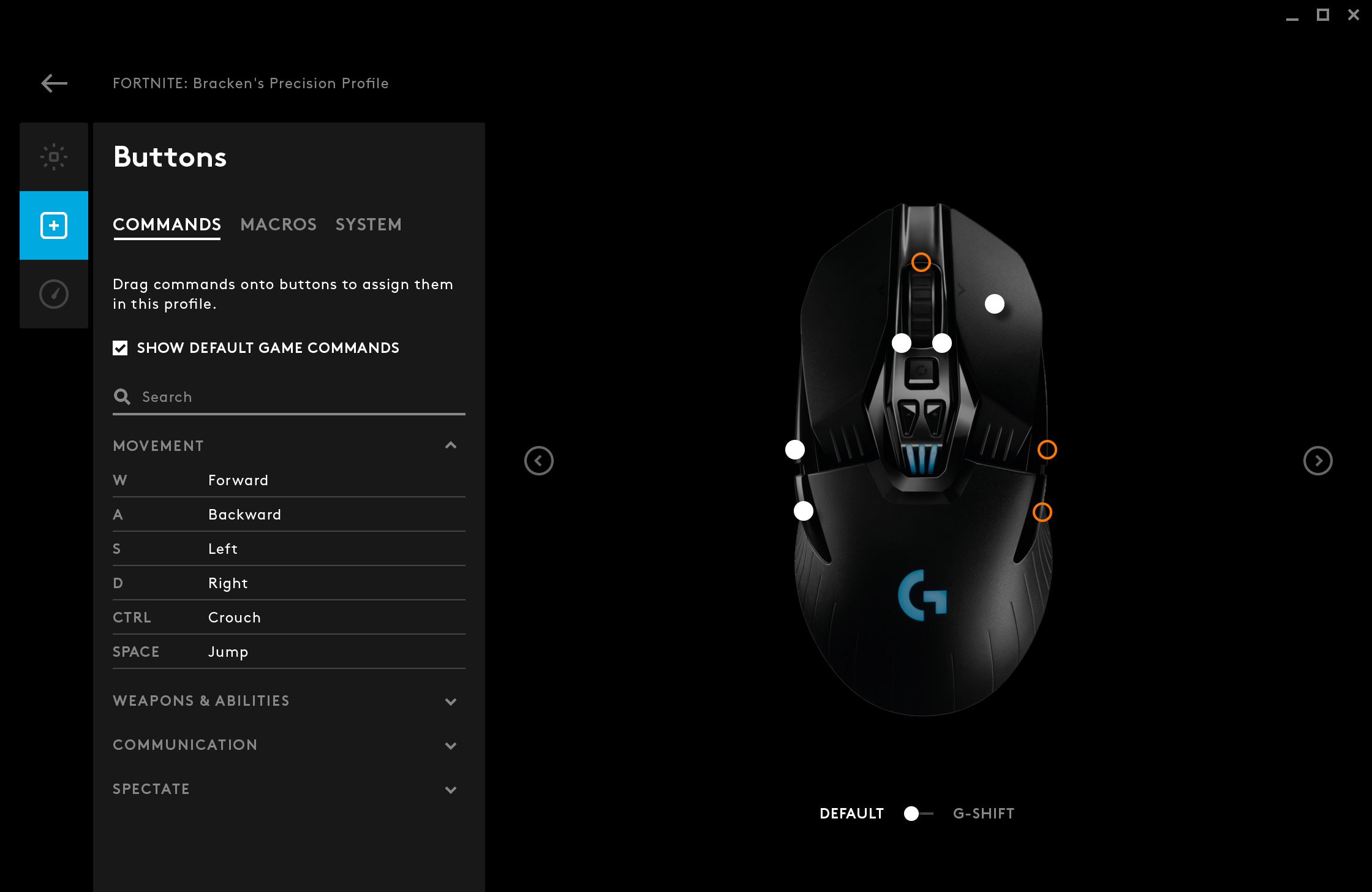Collapse the Movement section

(451, 446)
